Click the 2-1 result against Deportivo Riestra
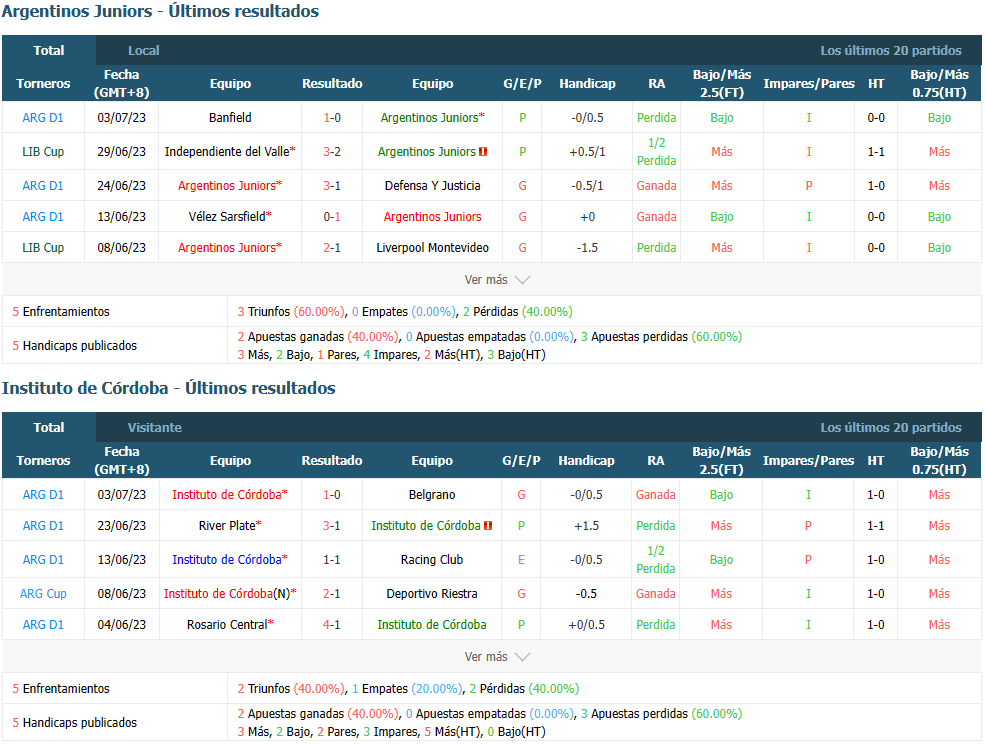This screenshot has height=746, width=986. click(x=331, y=594)
